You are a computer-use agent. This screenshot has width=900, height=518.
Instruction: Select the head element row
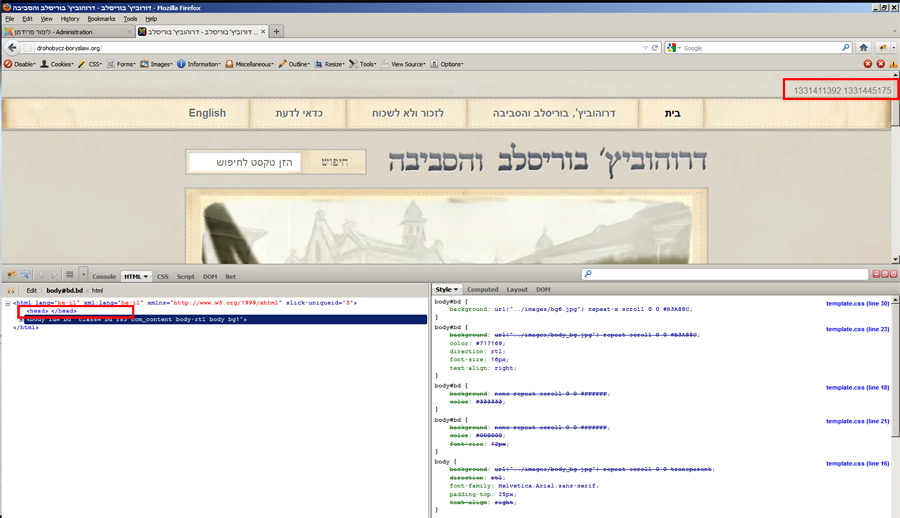point(51,311)
